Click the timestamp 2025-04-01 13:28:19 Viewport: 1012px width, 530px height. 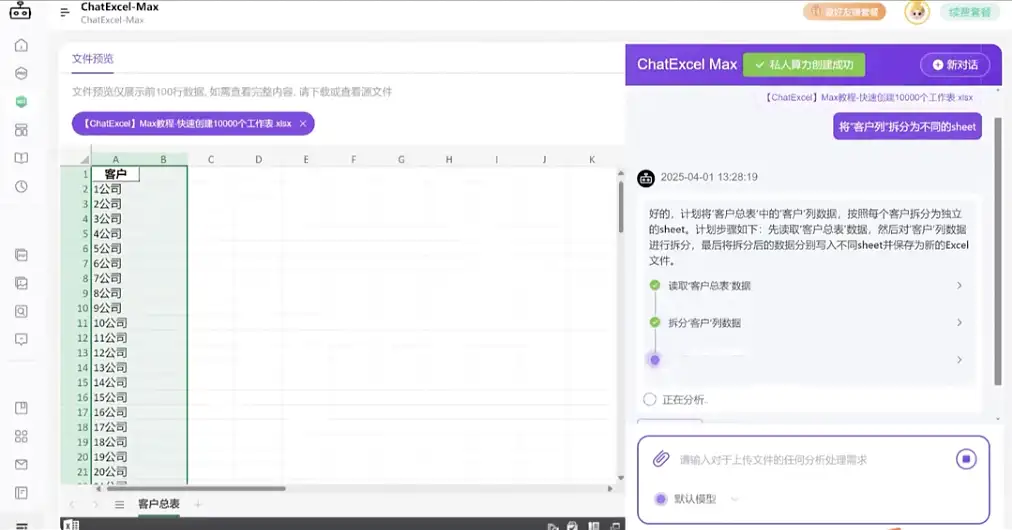pos(709,177)
